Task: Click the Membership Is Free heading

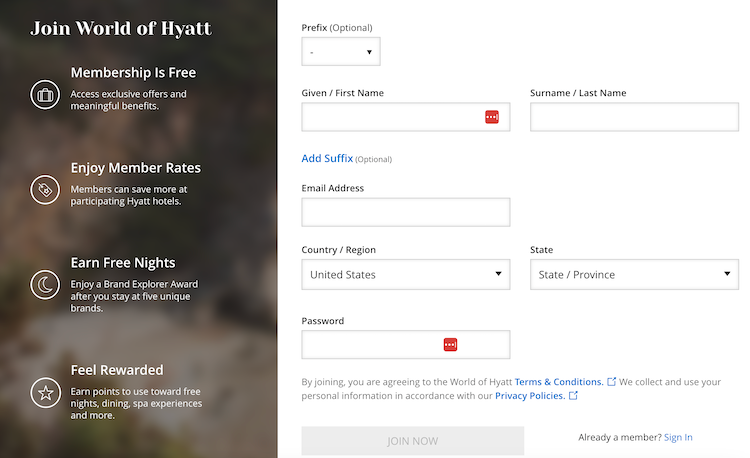Action: [133, 73]
